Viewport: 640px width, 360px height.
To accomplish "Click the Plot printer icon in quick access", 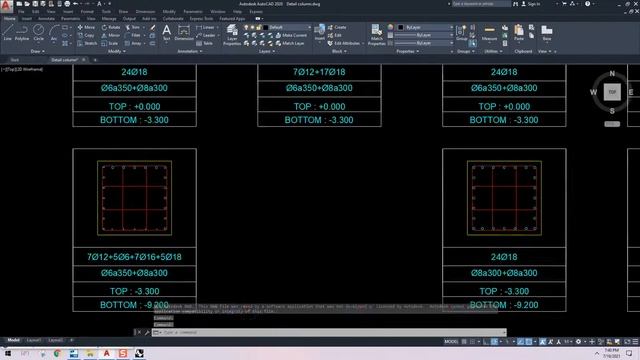I will point(67,4).
